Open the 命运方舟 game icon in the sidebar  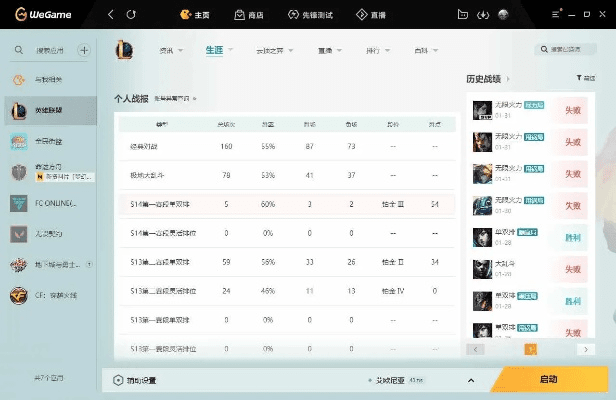[19, 172]
